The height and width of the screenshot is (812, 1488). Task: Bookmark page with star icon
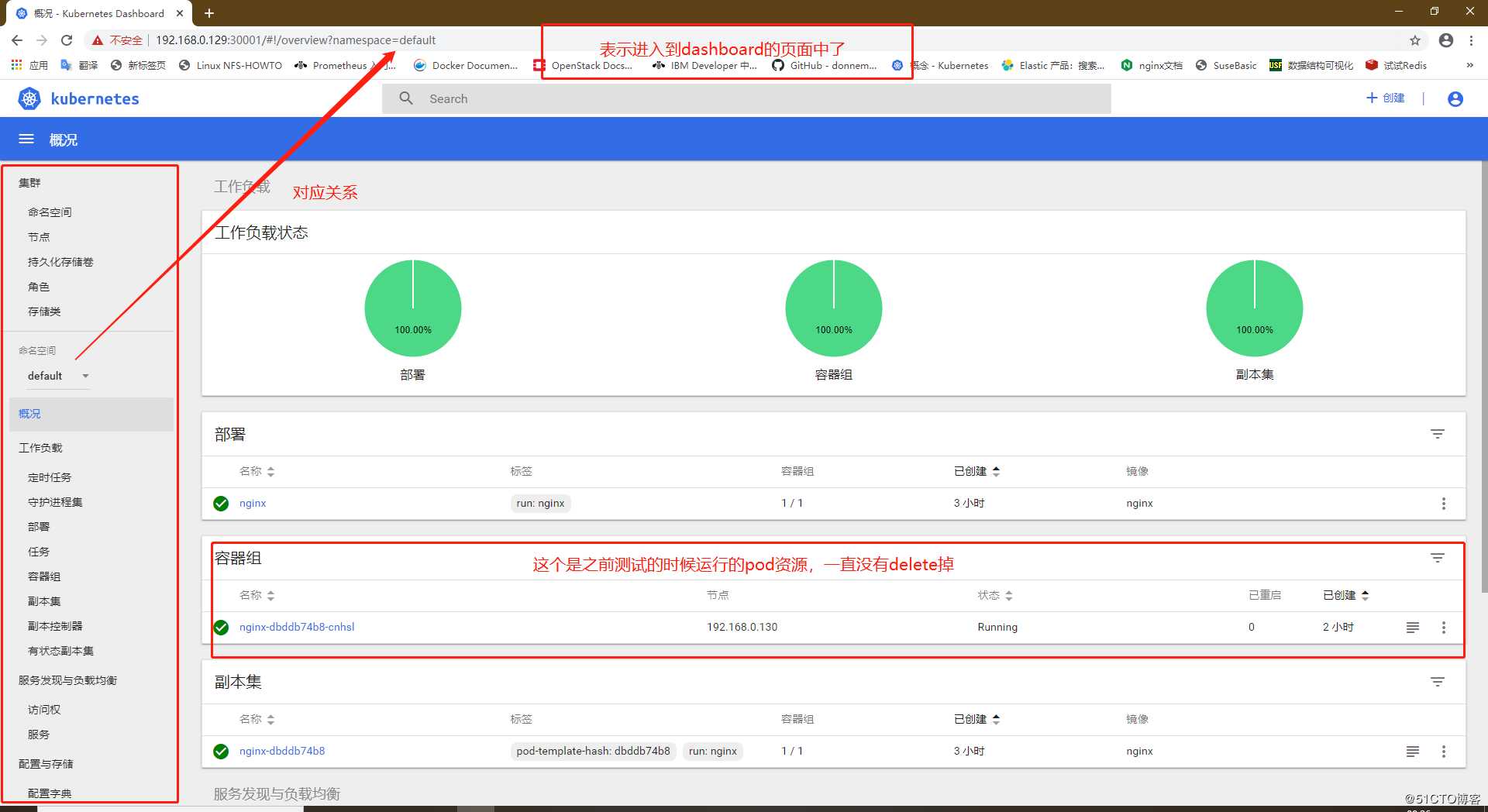coord(1415,40)
